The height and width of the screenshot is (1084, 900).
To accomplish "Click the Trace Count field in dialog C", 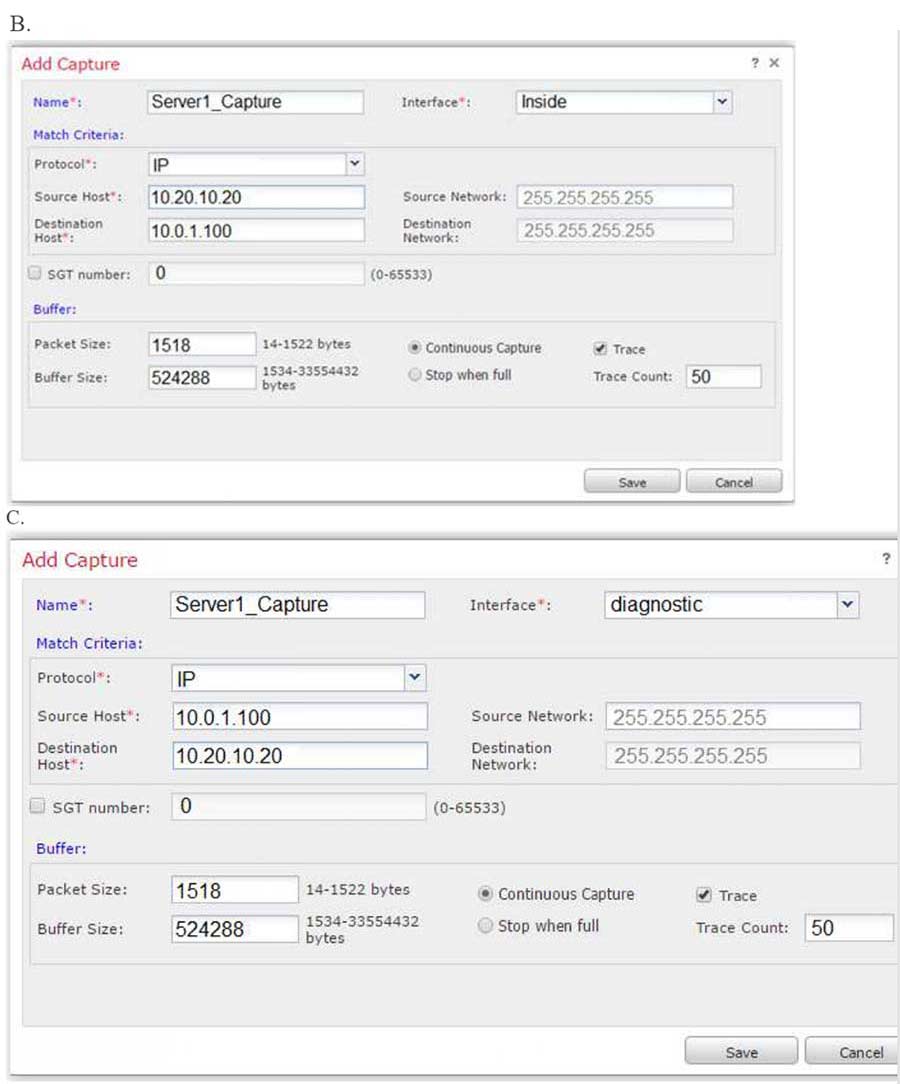I will pos(848,927).
